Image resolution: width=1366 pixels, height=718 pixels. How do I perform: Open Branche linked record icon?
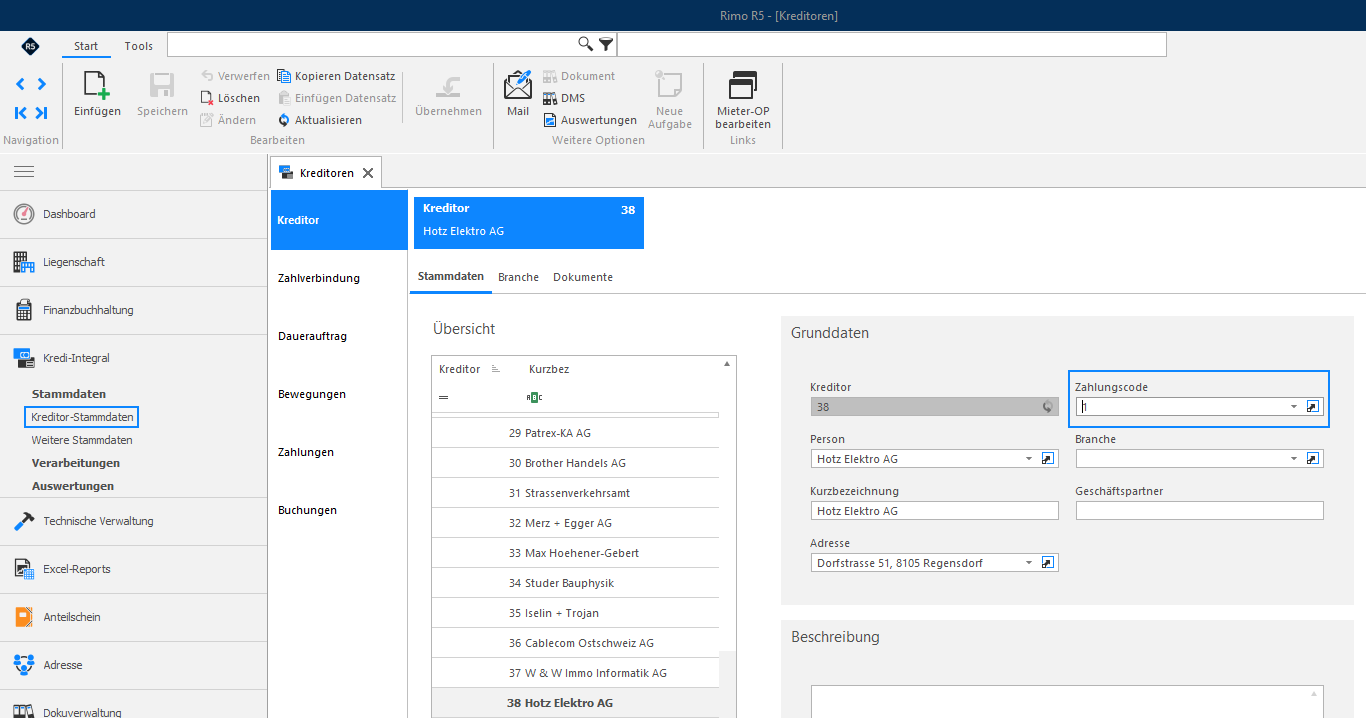pyautogui.click(x=1313, y=459)
